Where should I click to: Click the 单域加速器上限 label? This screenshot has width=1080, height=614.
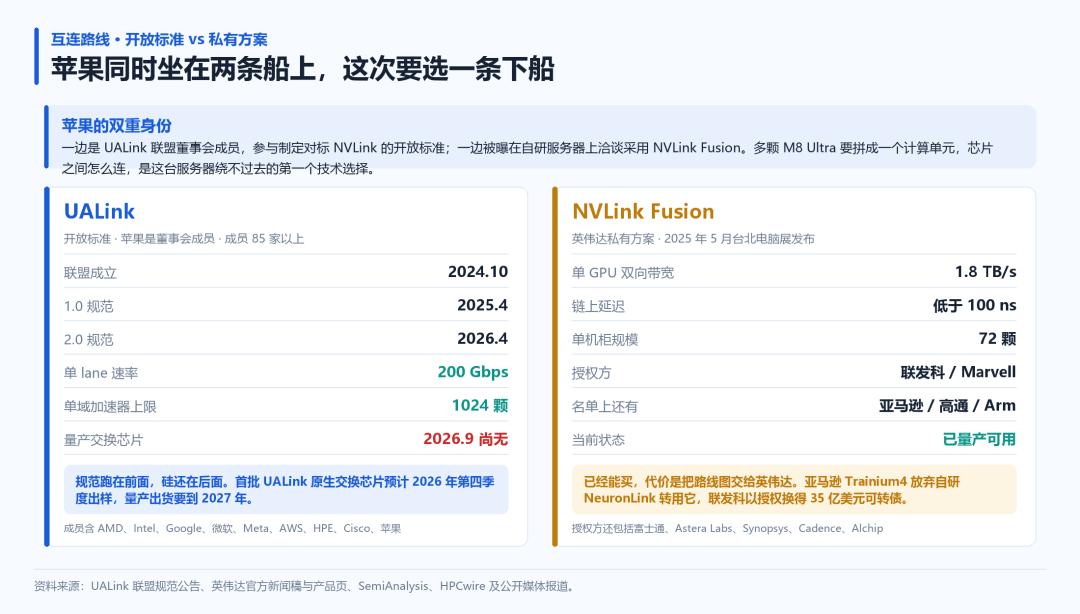tap(110, 407)
